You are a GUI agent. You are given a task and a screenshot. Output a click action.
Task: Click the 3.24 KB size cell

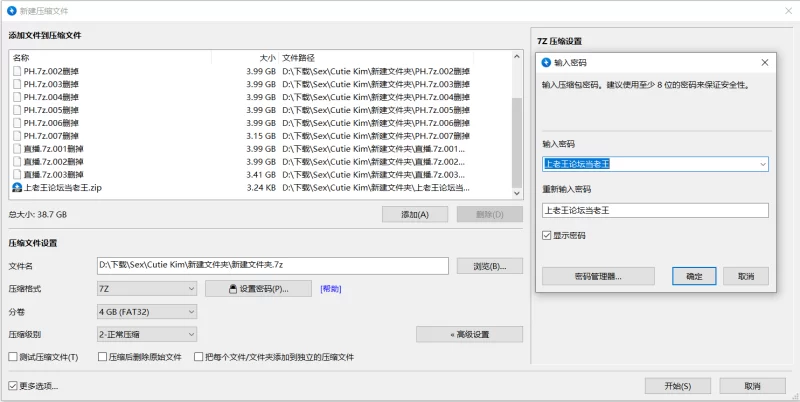(x=261, y=188)
